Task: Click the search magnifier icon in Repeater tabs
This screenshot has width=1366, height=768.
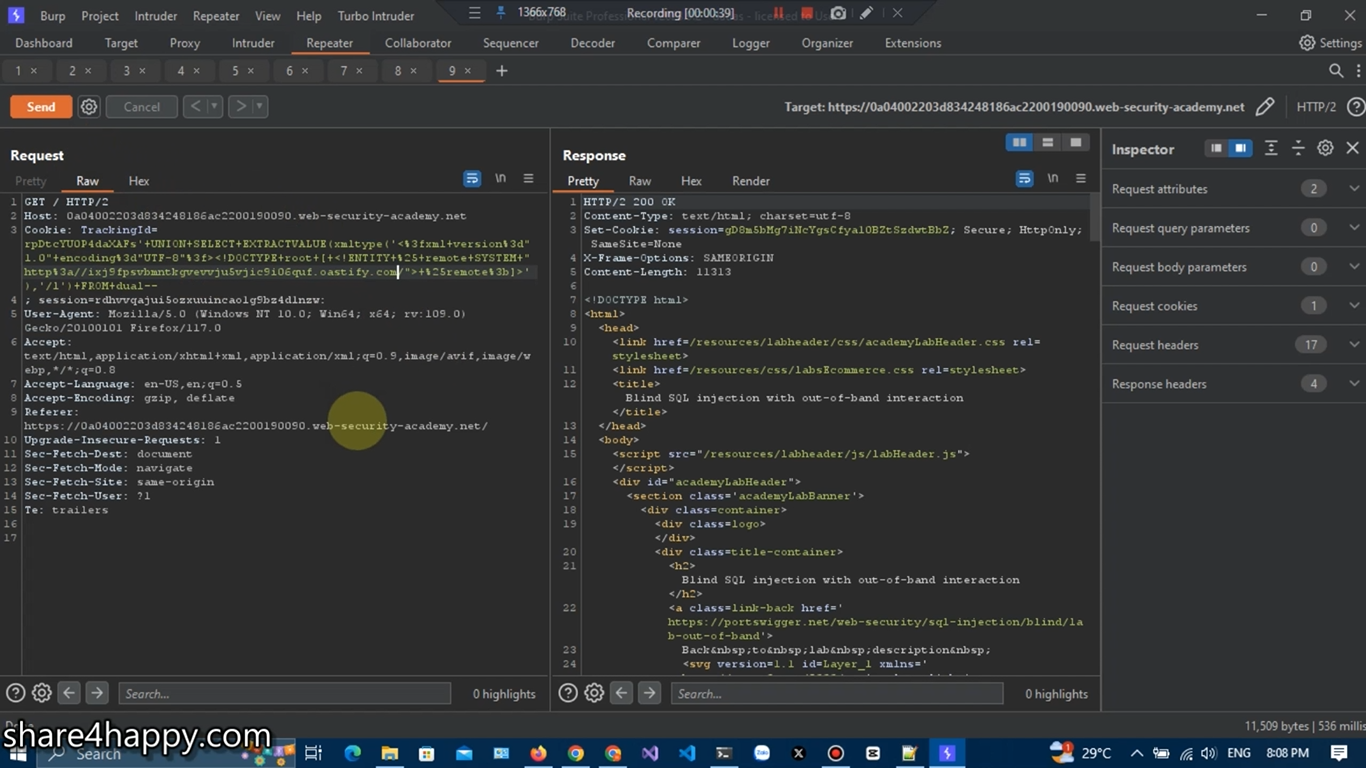Action: [1336, 71]
